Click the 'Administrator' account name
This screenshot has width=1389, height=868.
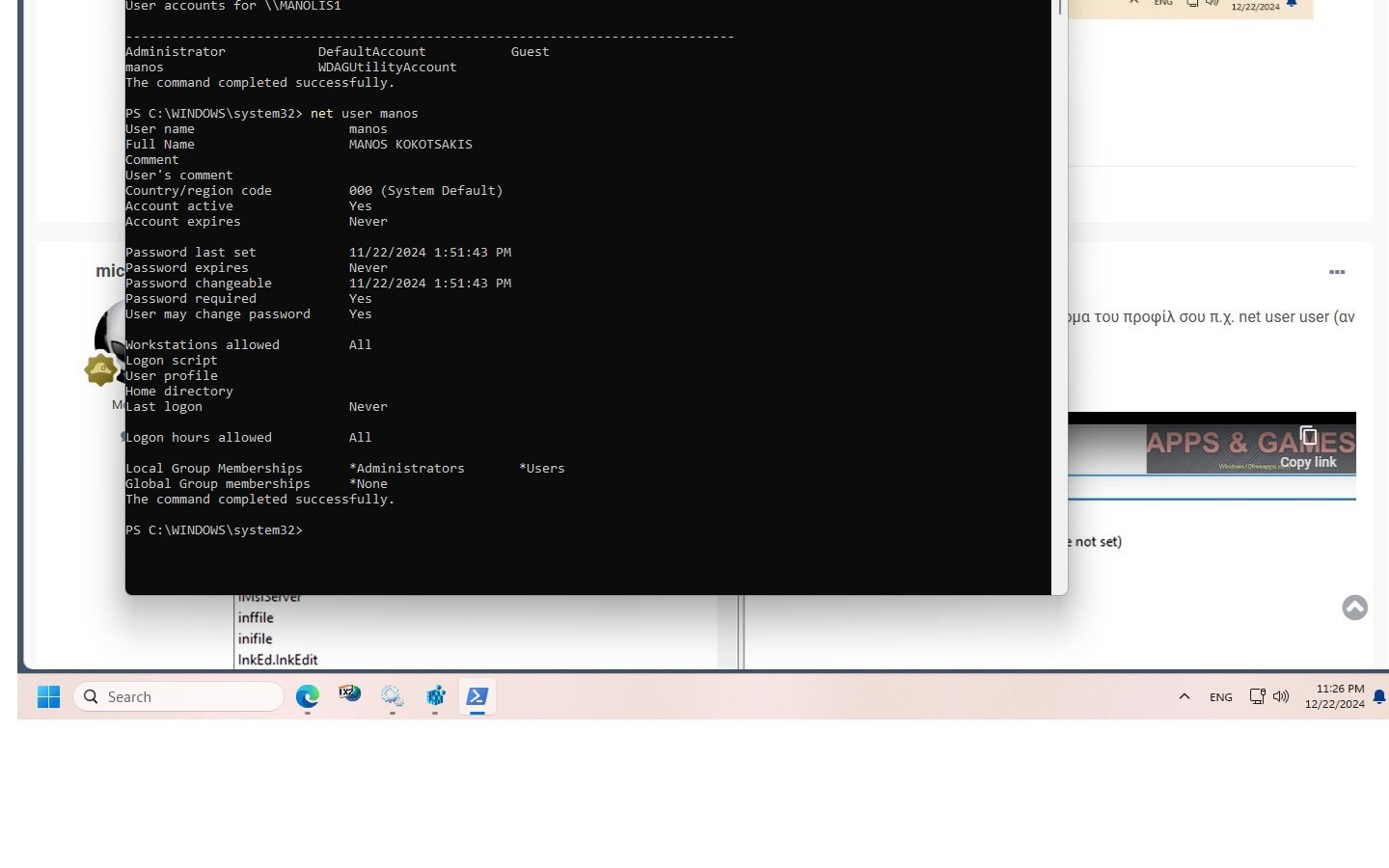point(176,52)
